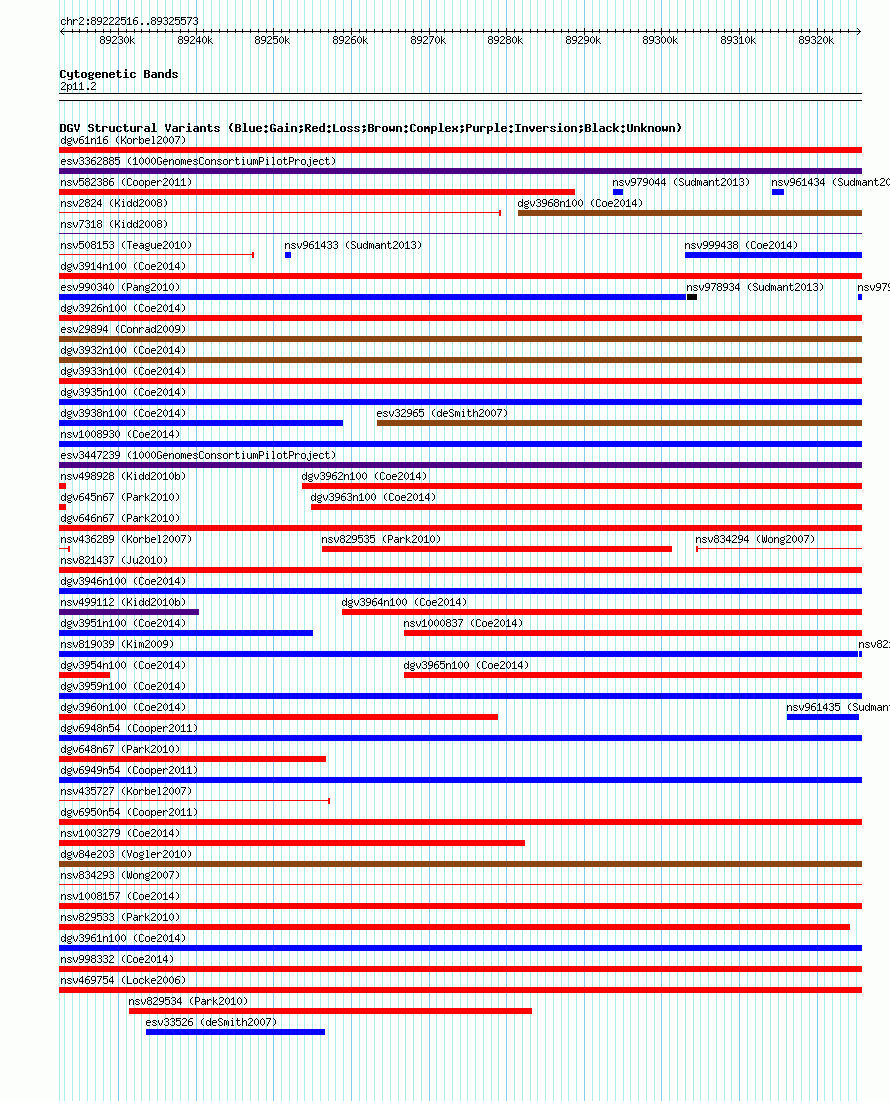This screenshot has width=890, height=1101.
Task: Open dgv3964n100 (Coe2014) variant
Action: click(404, 604)
